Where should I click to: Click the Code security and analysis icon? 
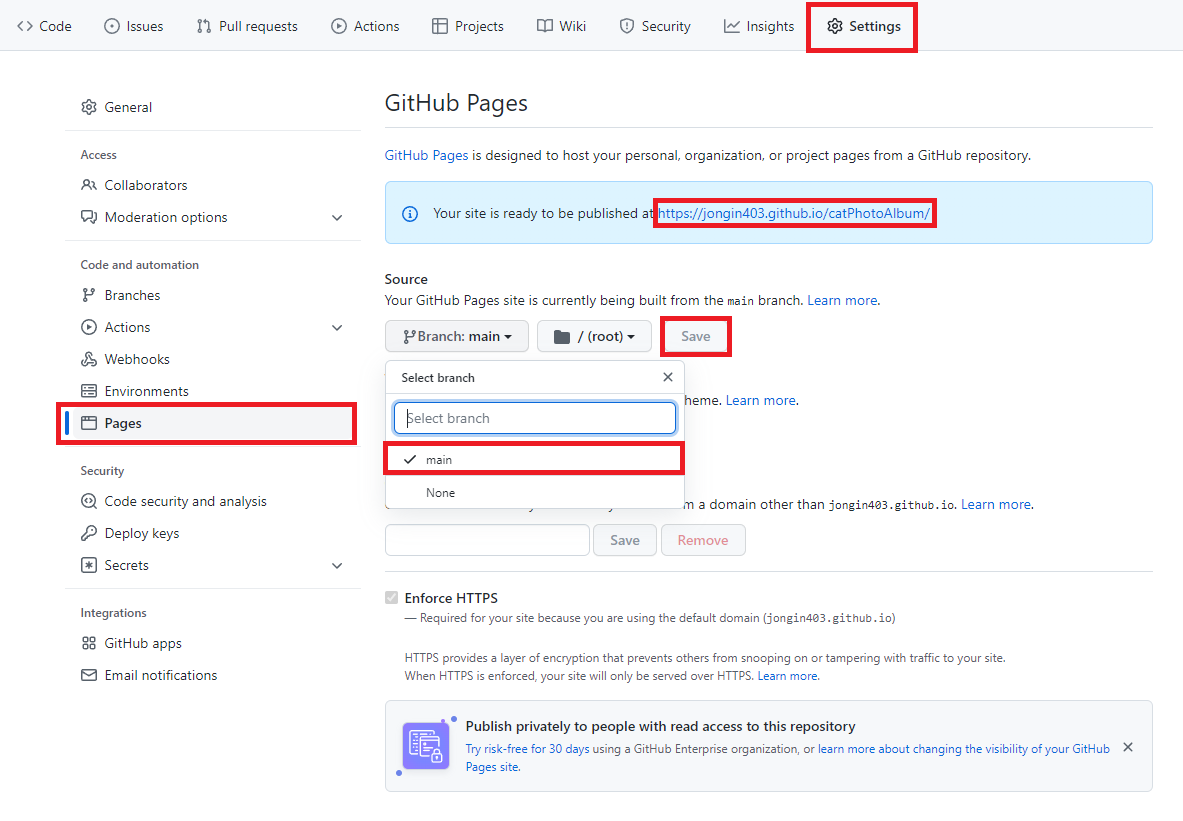[89, 501]
